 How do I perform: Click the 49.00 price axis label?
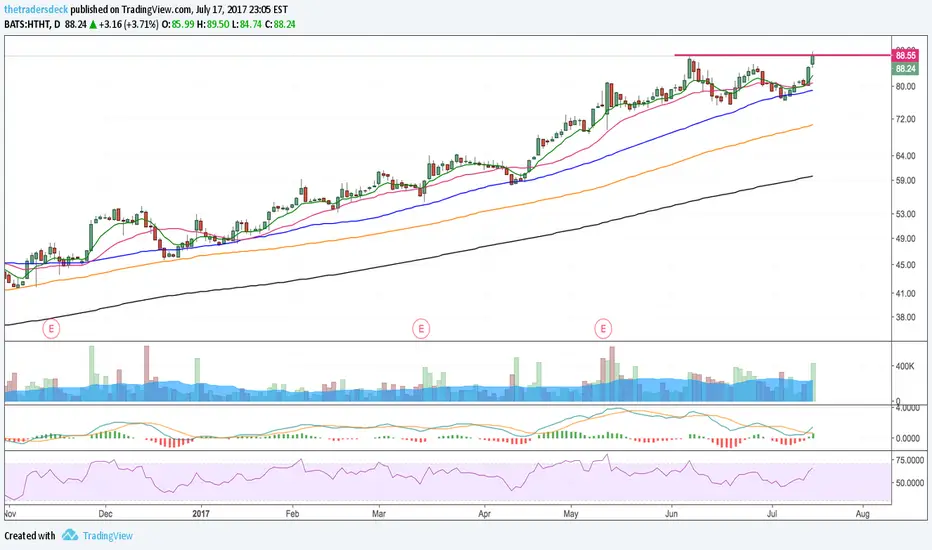[x=905, y=238]
